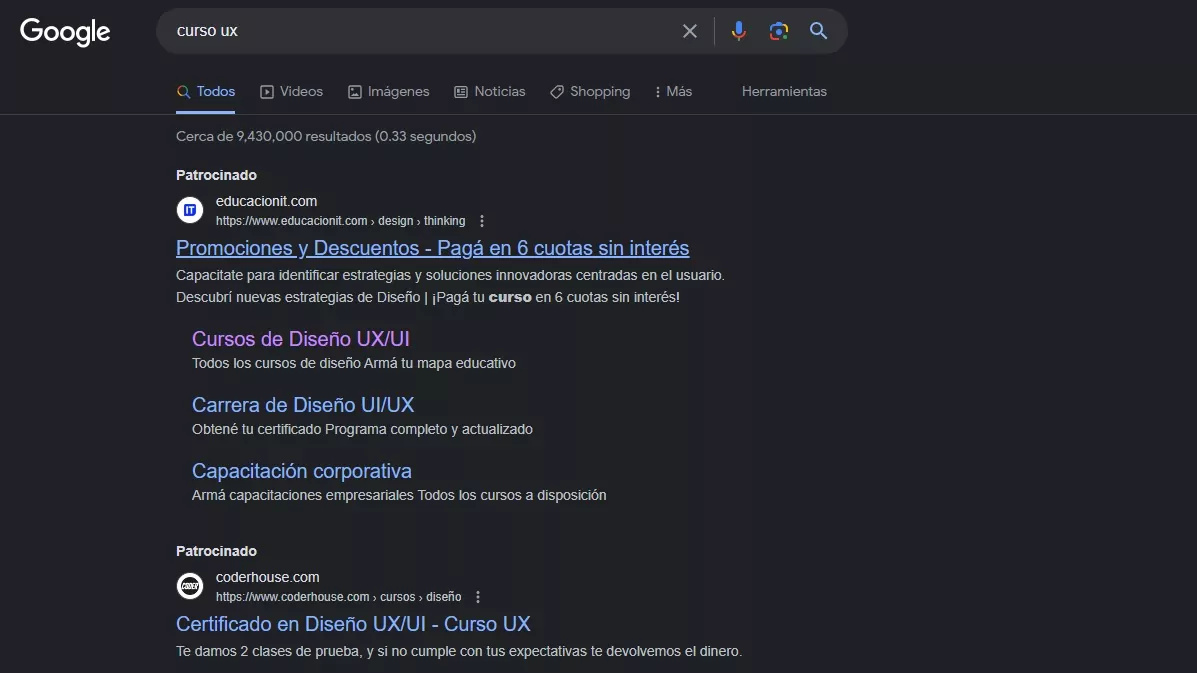Clear the search query using the X icon

tap(689, 31)
